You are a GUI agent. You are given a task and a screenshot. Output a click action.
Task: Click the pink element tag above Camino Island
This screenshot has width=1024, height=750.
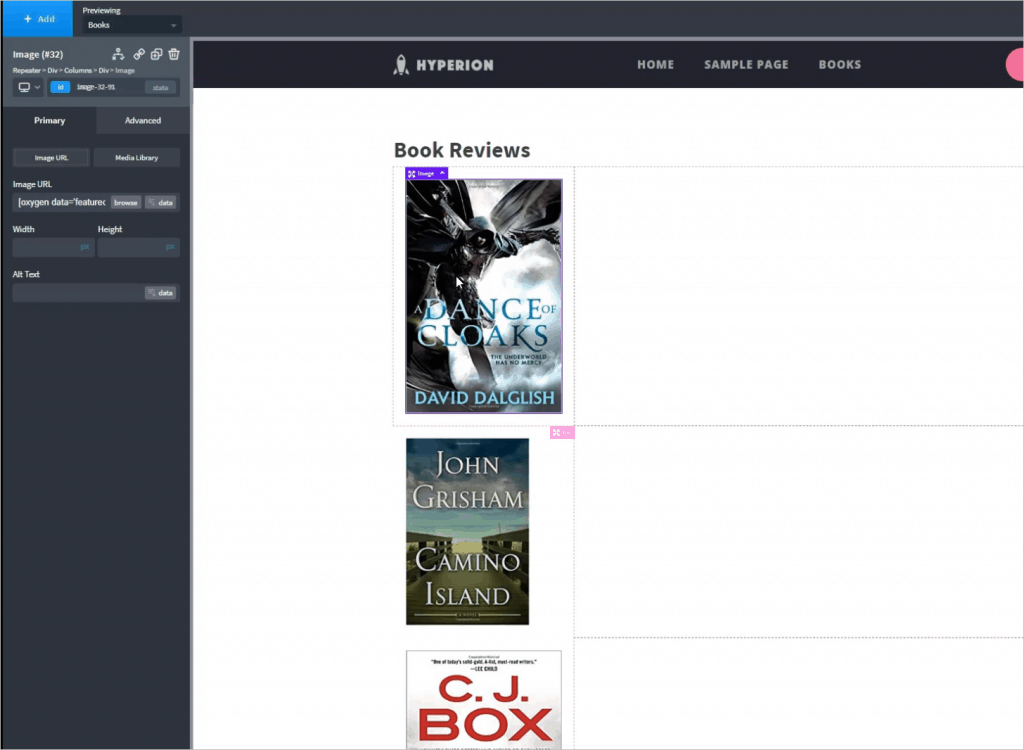pyautogui.click(x=562, y=432)
